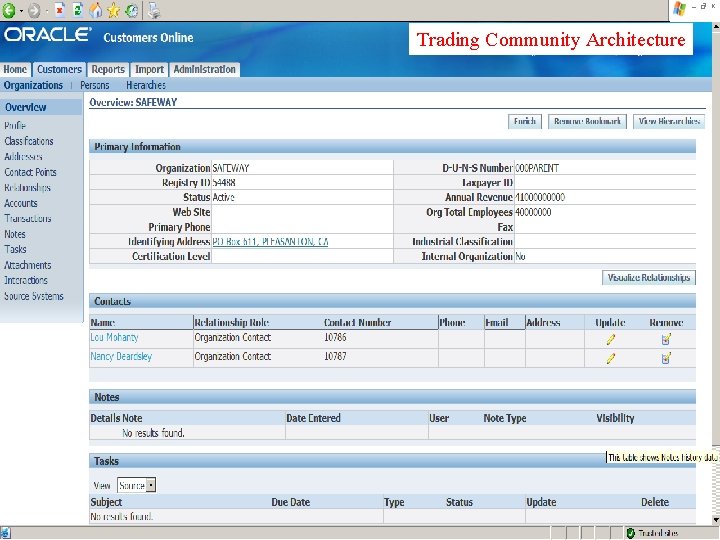Open Source Systems in the side menu
720x540 pixels.
pos(34,296)
